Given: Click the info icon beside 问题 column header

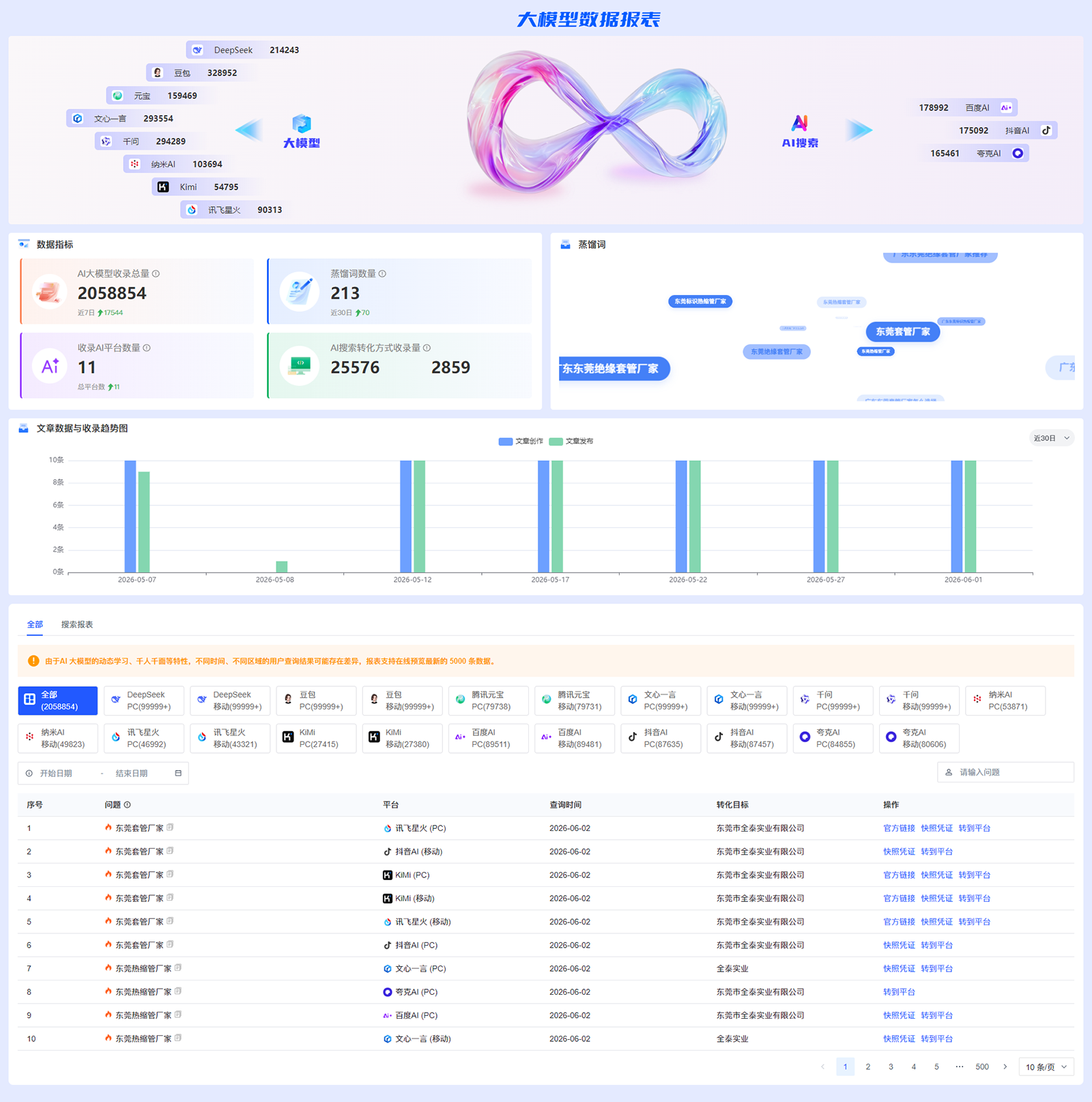Looking at the screenshot, I should tap(128, 805).
